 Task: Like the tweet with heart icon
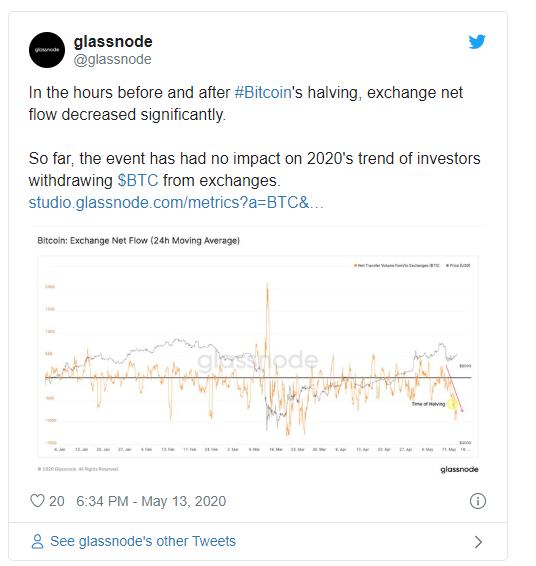click(37, 501)
